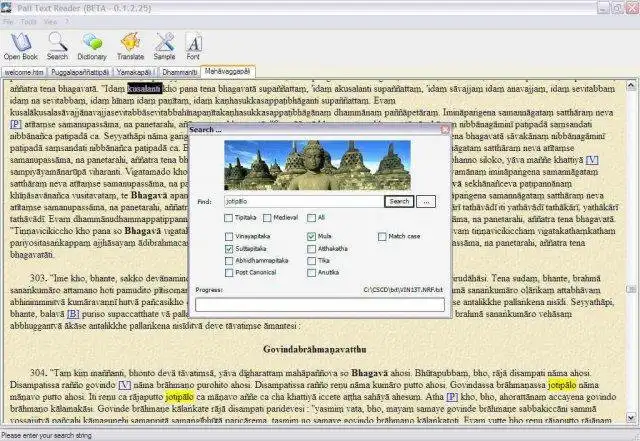Click the Progress bar in Search dialog
The image size is (640, 441).
click(x=320, y=305)
